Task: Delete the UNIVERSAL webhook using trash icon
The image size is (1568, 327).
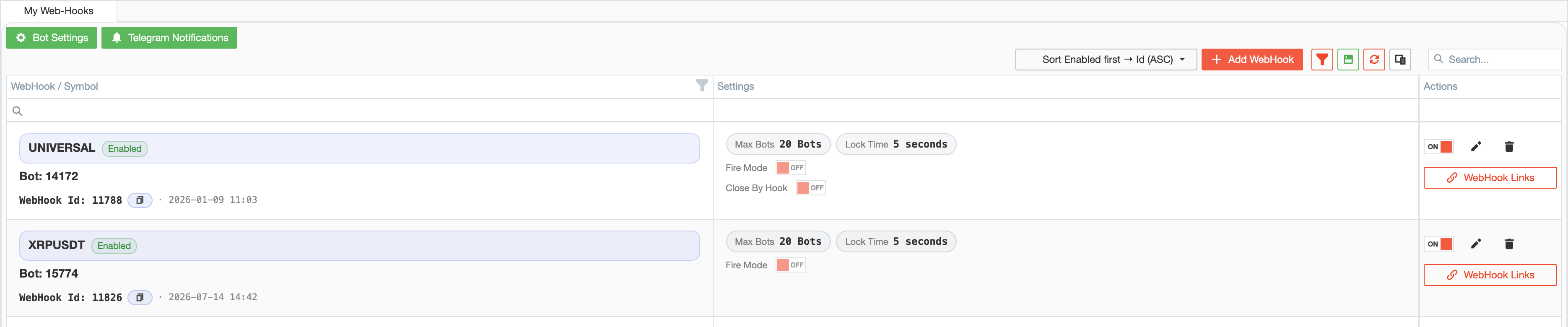Action: (x=1509, y=147)
